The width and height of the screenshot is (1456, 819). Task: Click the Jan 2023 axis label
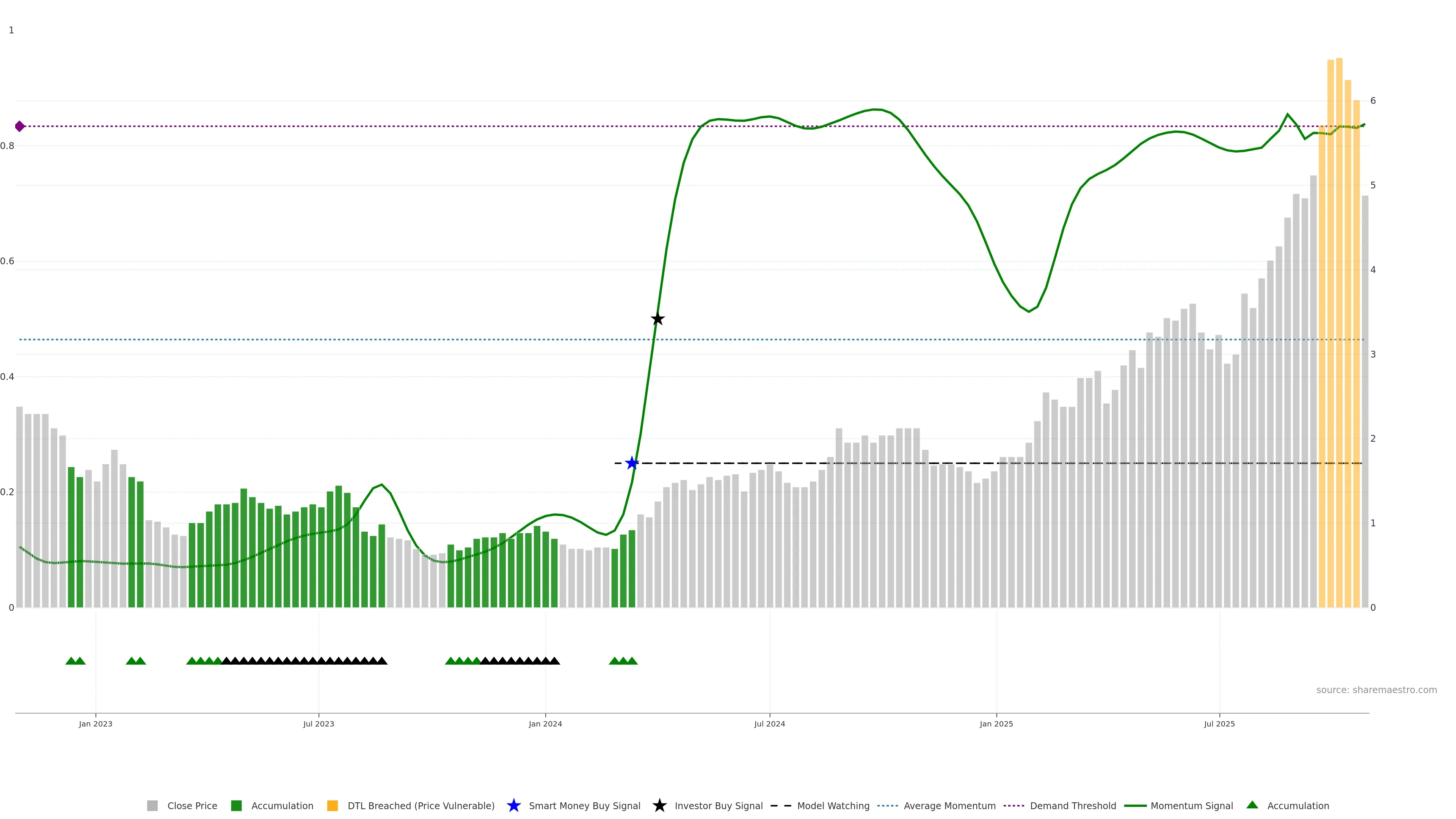tap(96, 724)
